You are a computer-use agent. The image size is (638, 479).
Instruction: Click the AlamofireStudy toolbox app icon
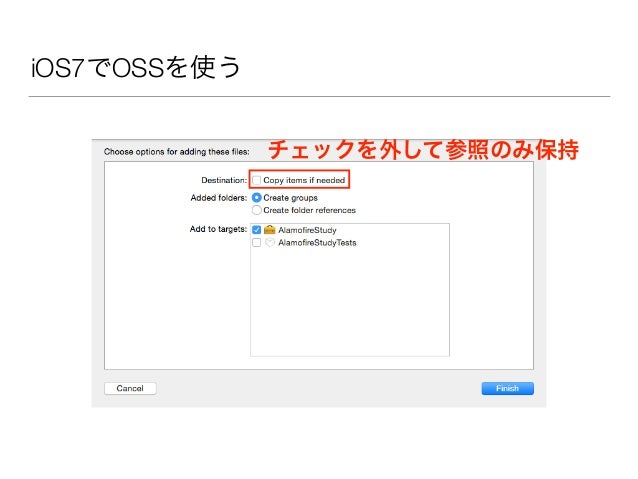[x=269, y=230]
